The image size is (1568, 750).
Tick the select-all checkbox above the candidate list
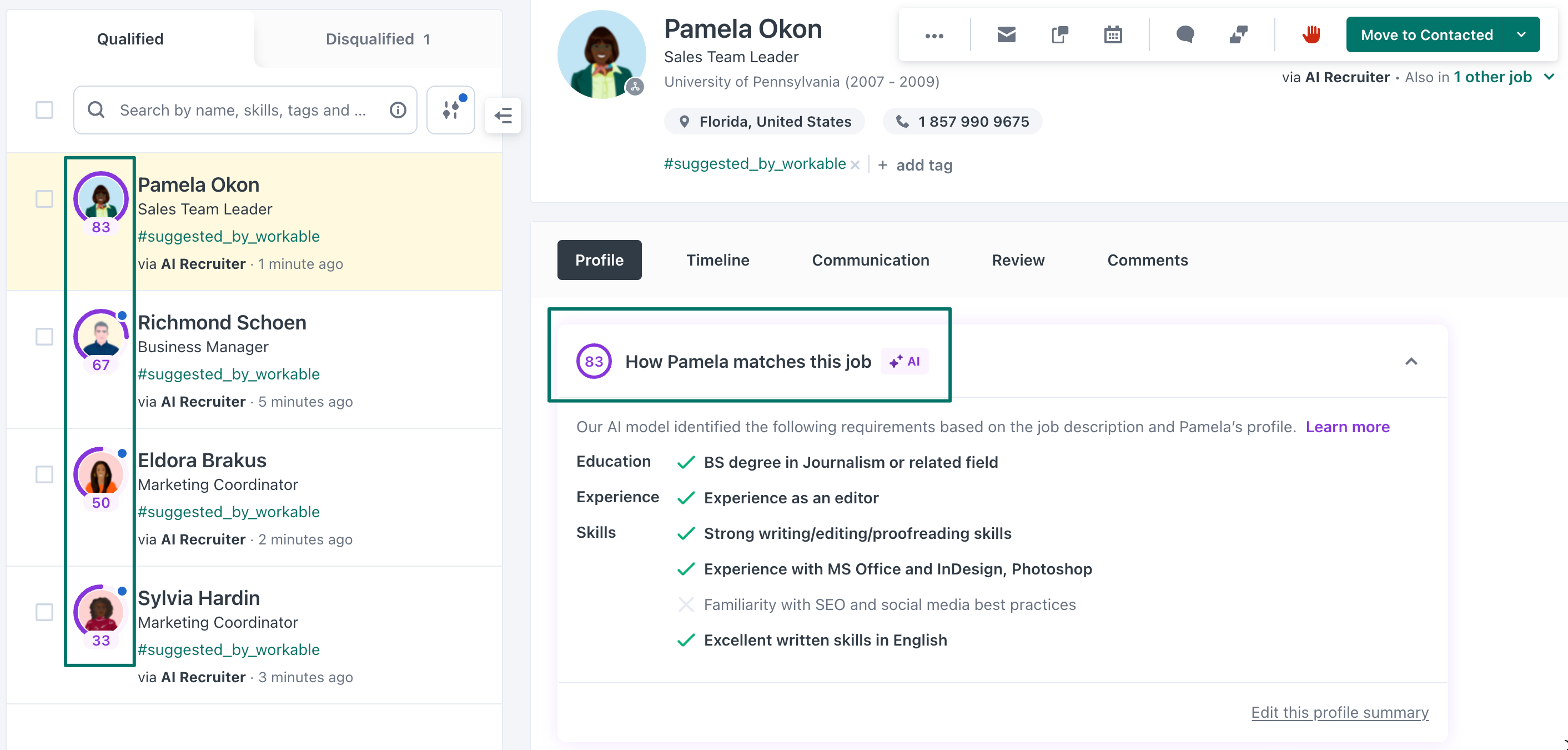point(44,110)
